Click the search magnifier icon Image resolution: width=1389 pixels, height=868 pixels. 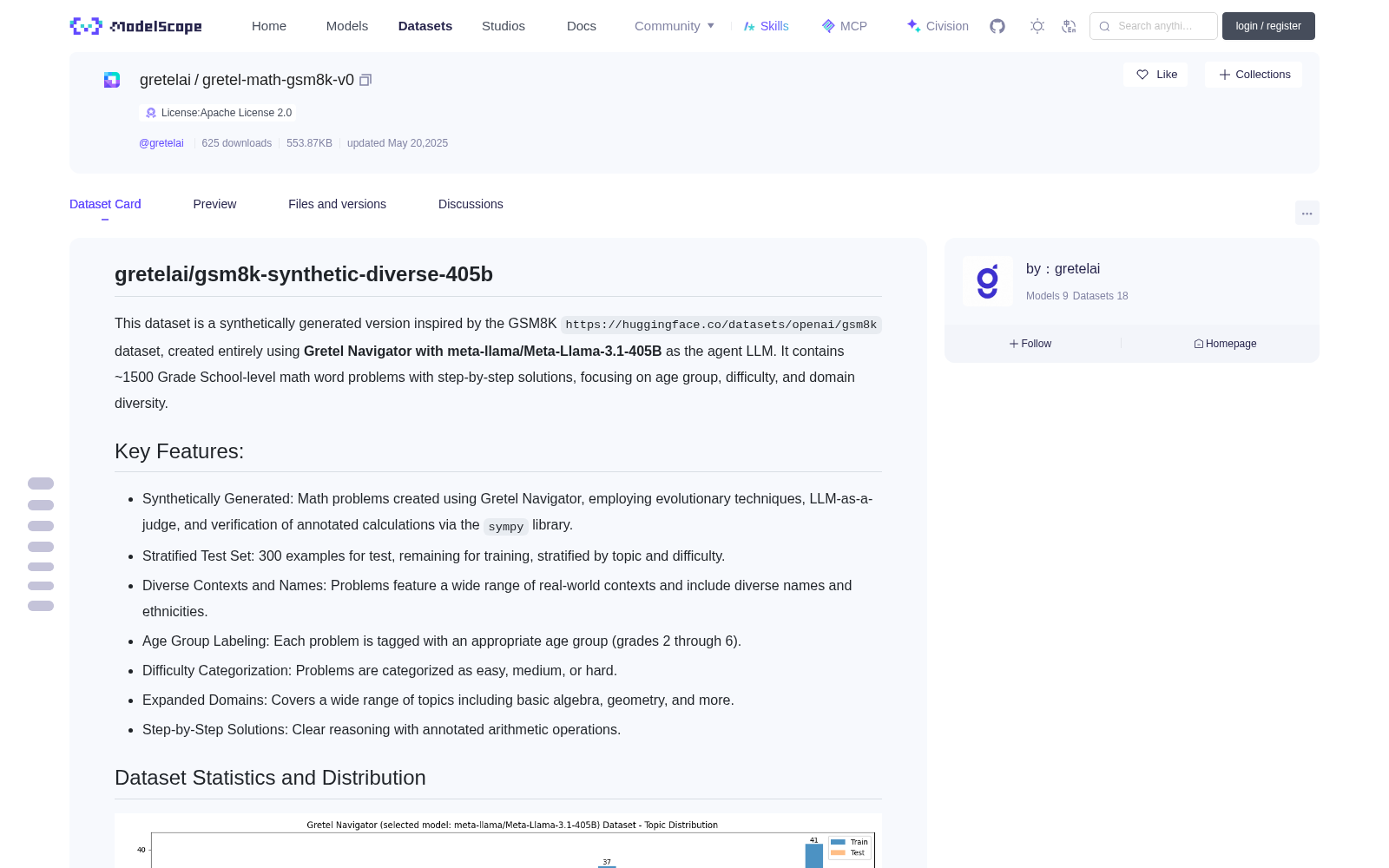(x=1104, y=26)
